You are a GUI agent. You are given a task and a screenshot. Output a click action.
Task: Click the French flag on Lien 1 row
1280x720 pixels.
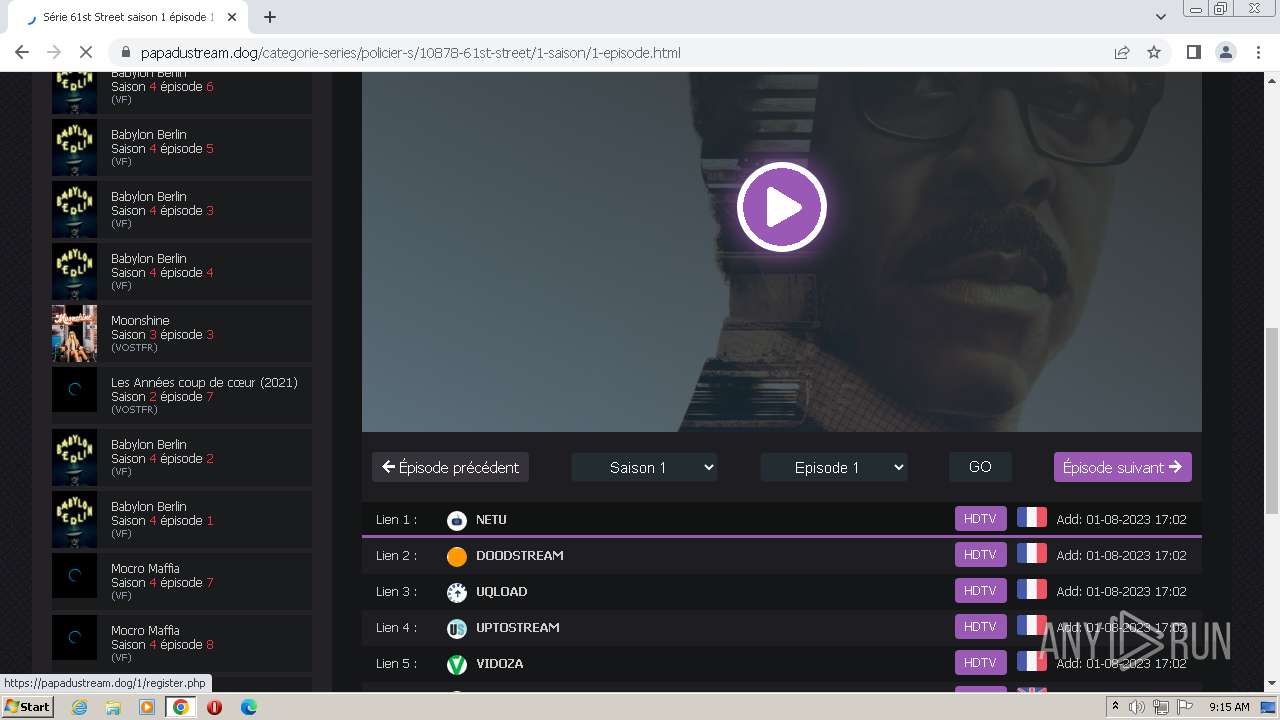pyautogui.click(x=1032, y=518)
